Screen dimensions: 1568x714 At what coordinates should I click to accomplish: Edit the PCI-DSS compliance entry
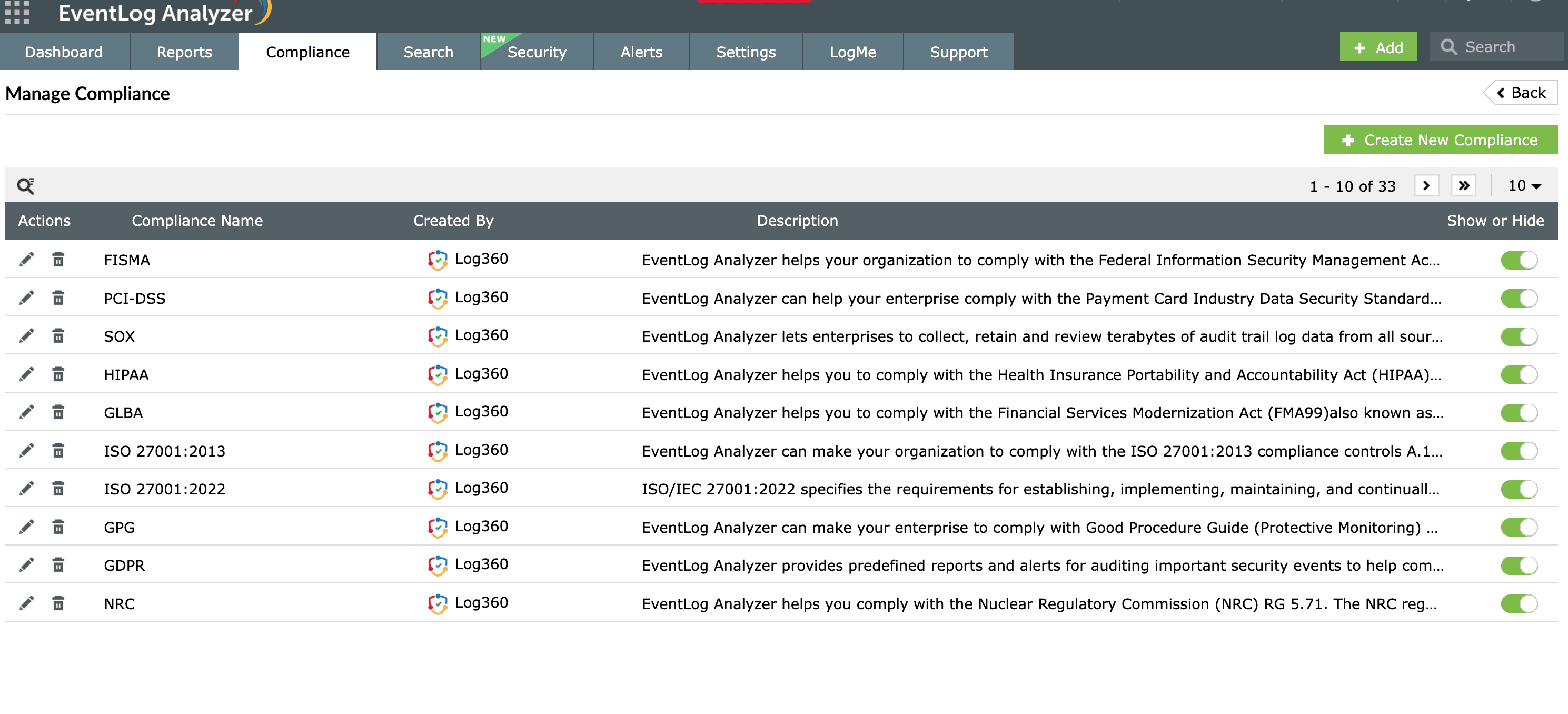coord(26,298)
